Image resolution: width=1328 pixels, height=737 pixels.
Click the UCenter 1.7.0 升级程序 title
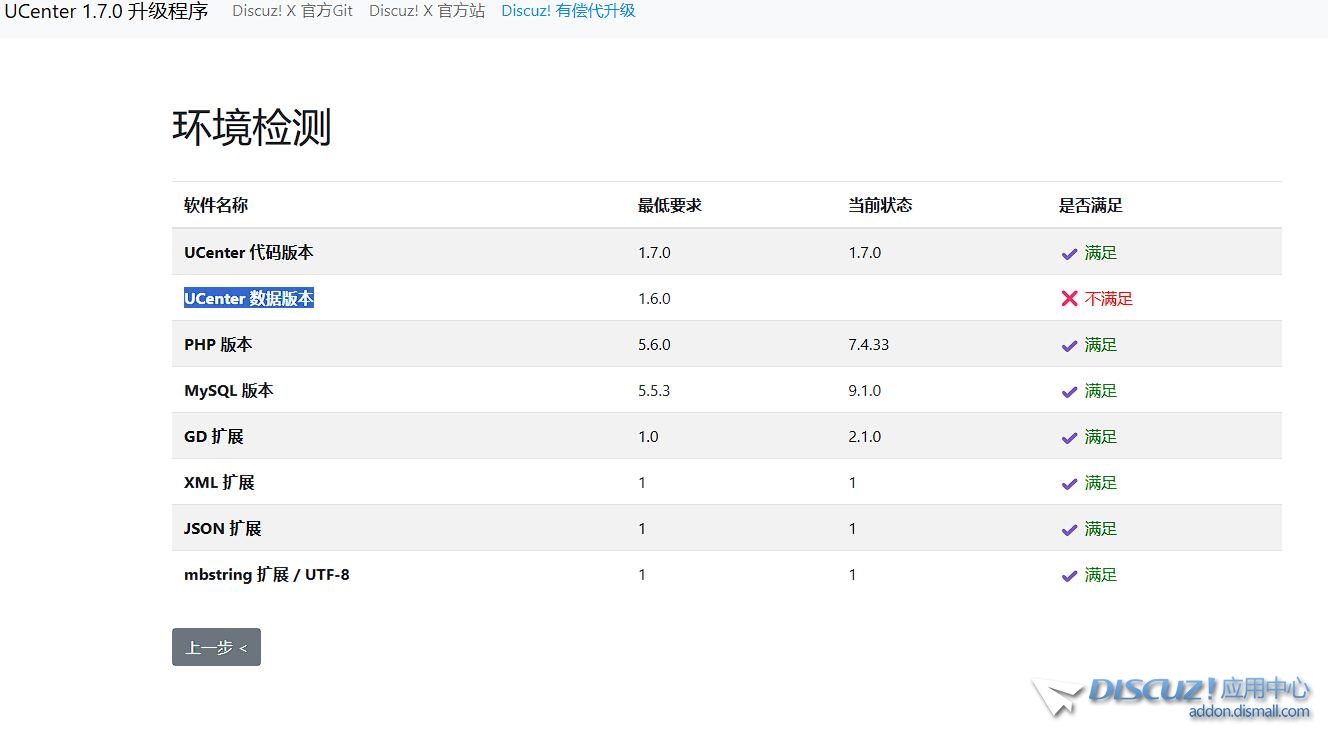[x=106, y=12]
